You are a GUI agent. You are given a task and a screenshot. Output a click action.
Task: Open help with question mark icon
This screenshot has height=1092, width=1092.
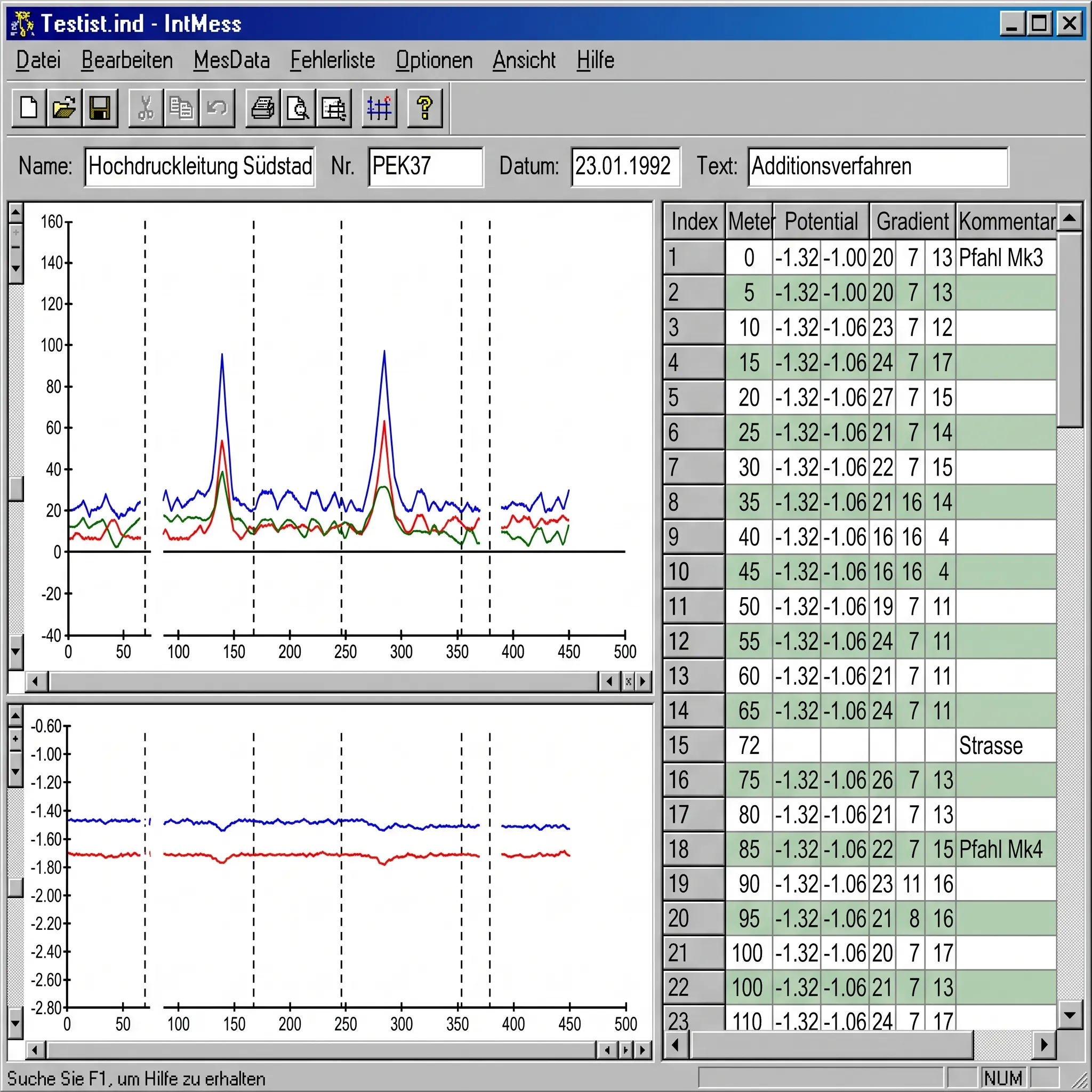[x=425, y=108]
